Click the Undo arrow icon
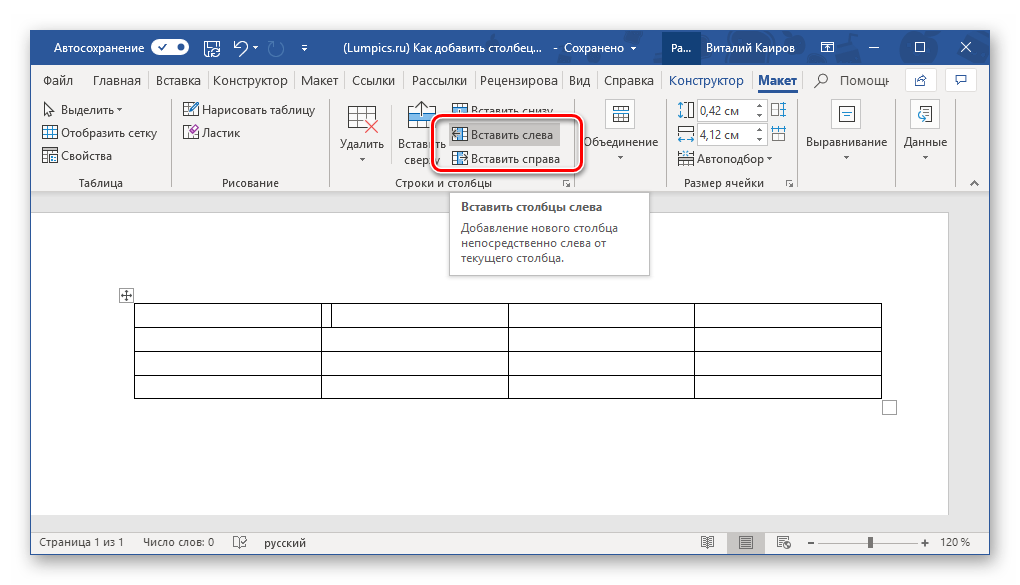 pyautogui.click(x=240, y=47)
